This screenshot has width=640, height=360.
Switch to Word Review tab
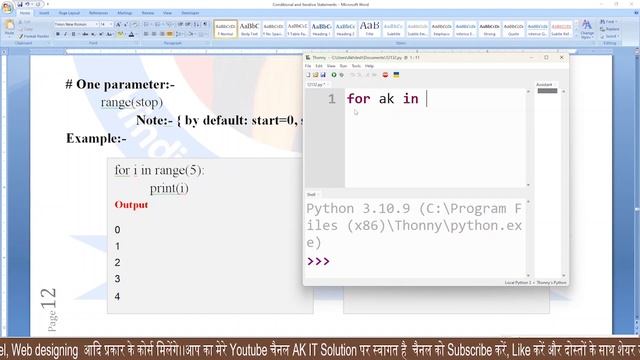148,13
